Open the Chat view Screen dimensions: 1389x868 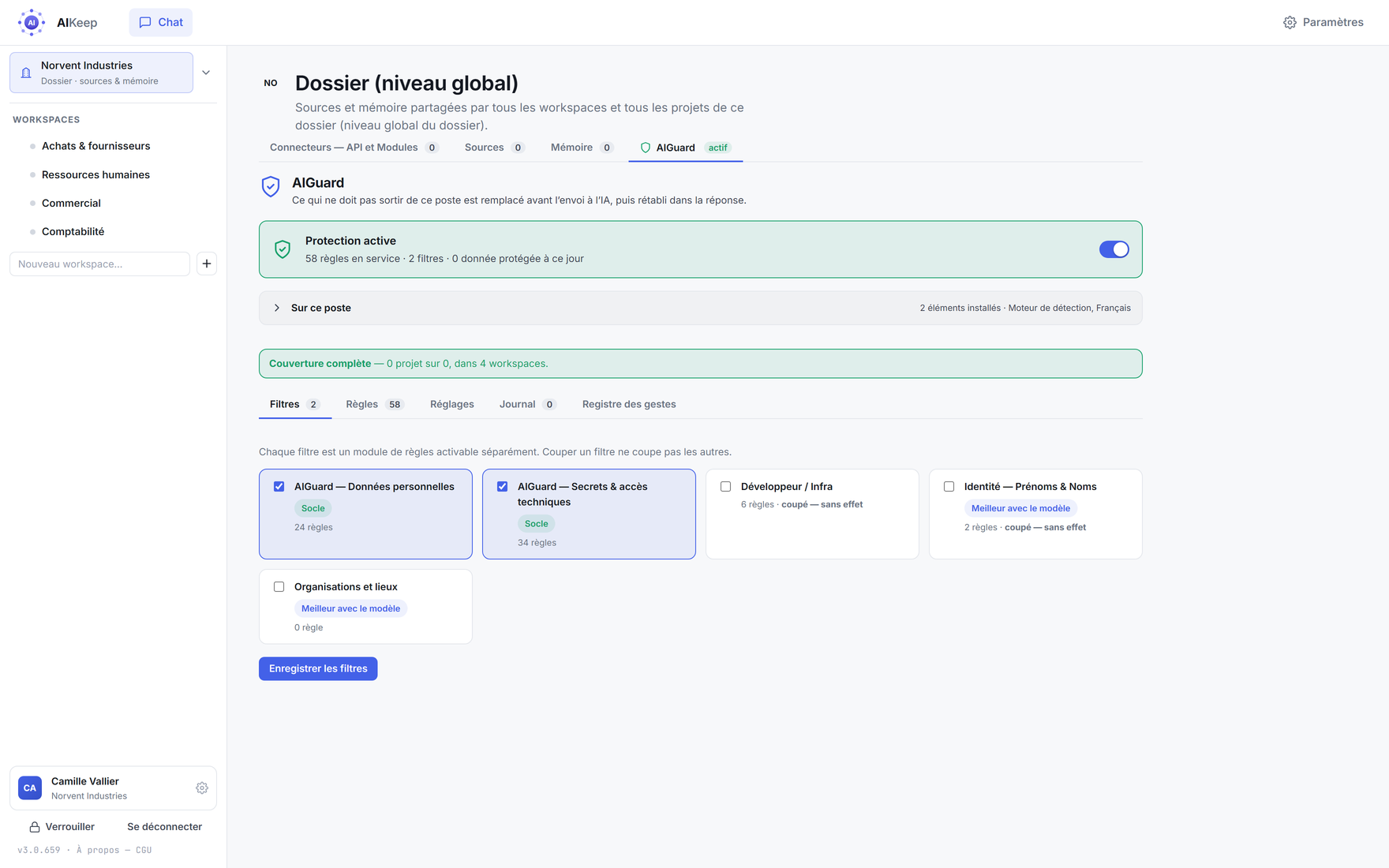(161, 22)
